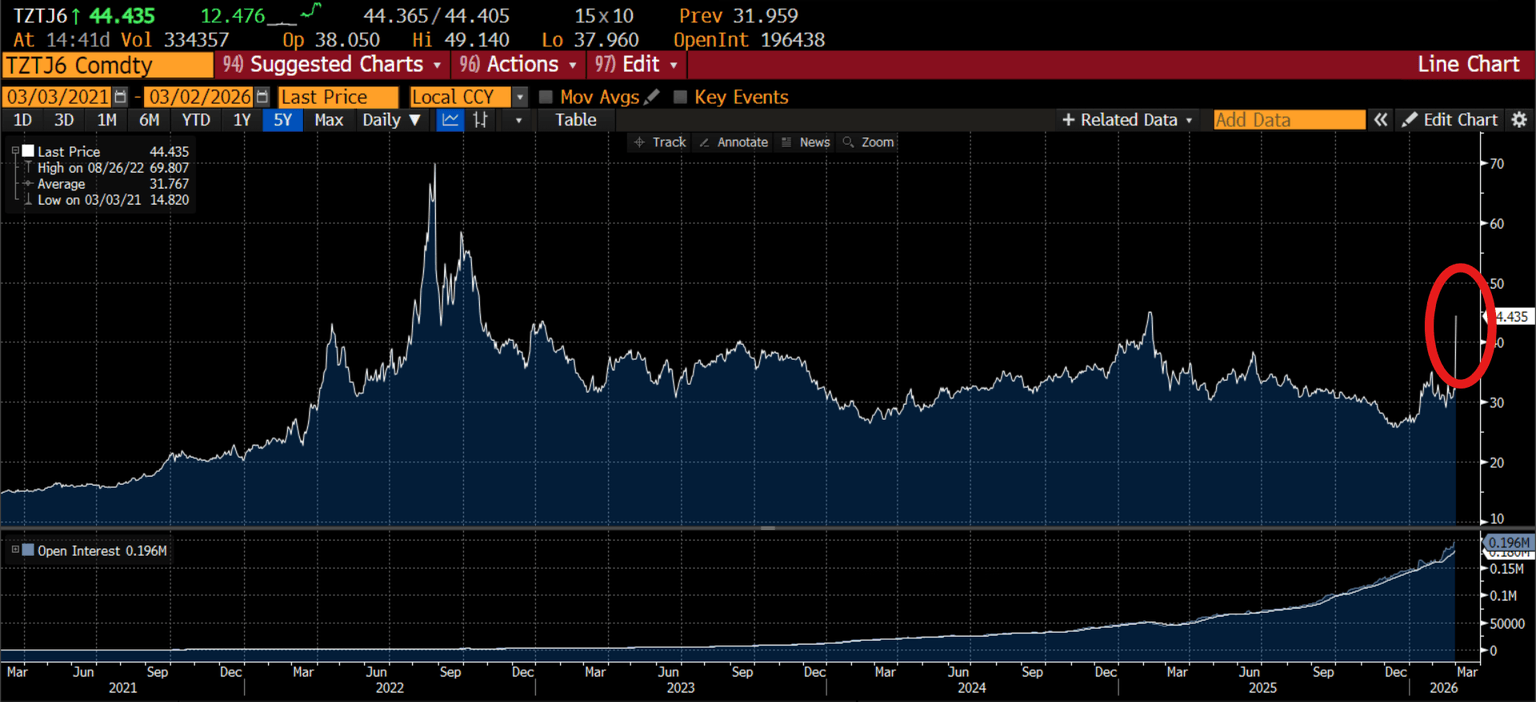Select the line chart type icon
Image resolution: width=1536 pixels, height=702 pixels.
[451, 120]
